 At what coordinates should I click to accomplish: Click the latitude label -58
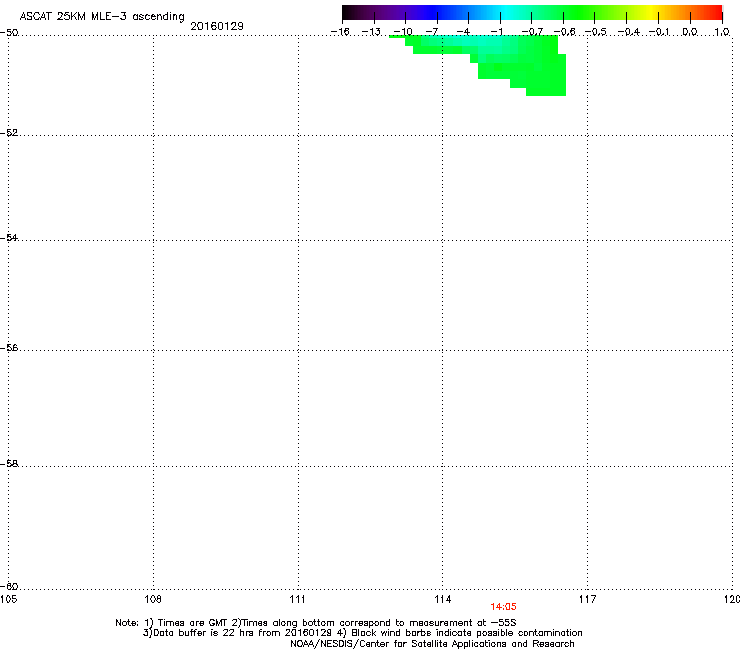[9, 464]
